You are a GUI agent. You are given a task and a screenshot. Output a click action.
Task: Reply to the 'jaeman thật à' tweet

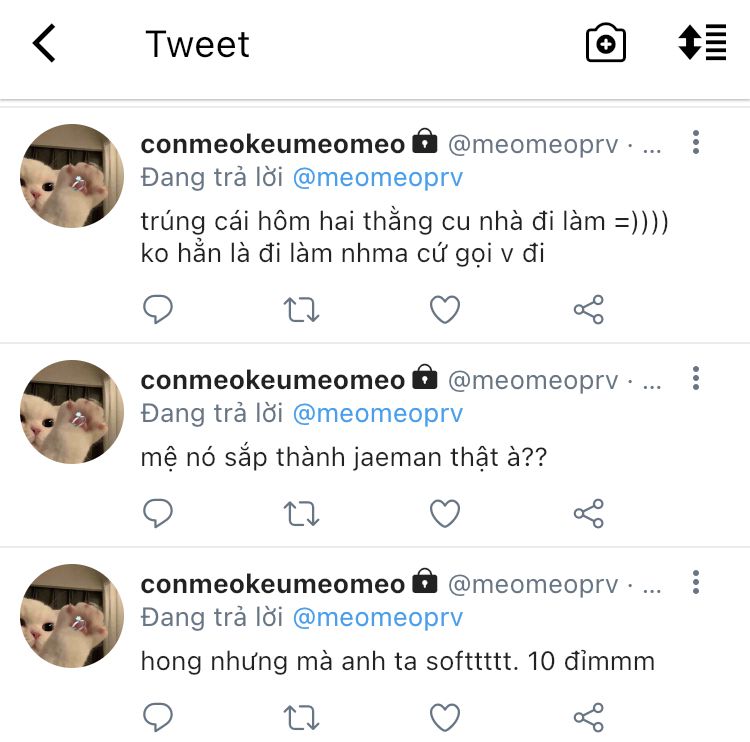158,513
